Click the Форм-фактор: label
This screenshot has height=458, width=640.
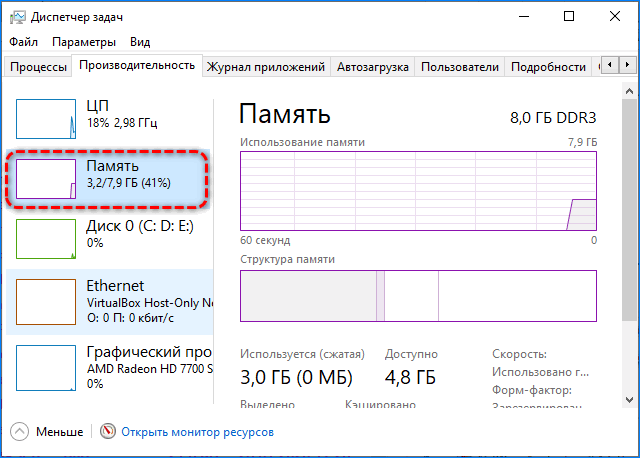click(x=532, y=390)
